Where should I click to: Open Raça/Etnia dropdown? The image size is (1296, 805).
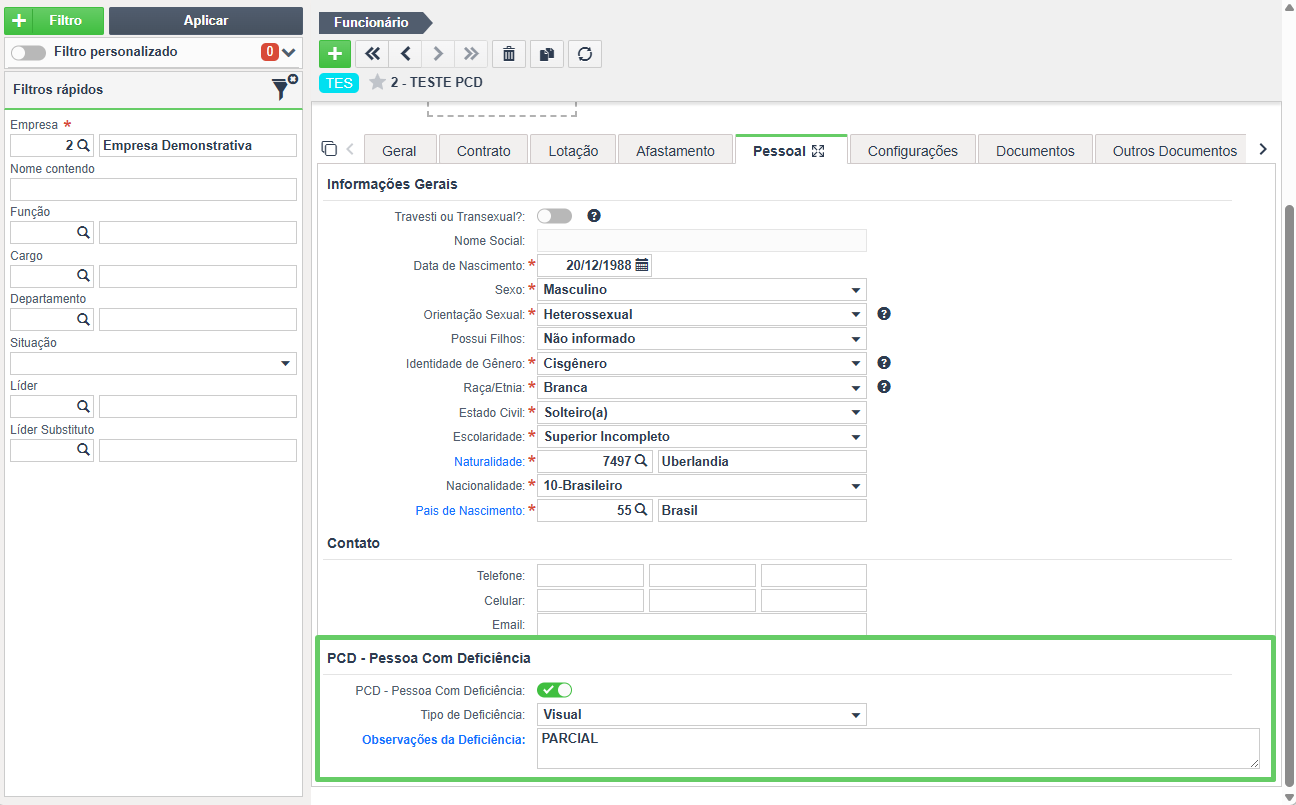702,387
